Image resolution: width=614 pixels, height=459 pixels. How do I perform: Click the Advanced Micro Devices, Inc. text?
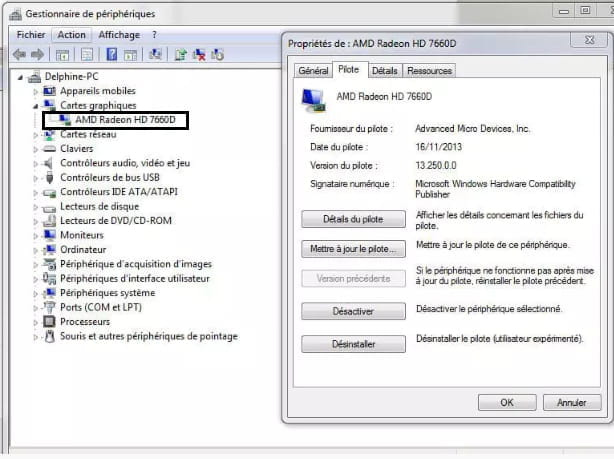[472, 129]
